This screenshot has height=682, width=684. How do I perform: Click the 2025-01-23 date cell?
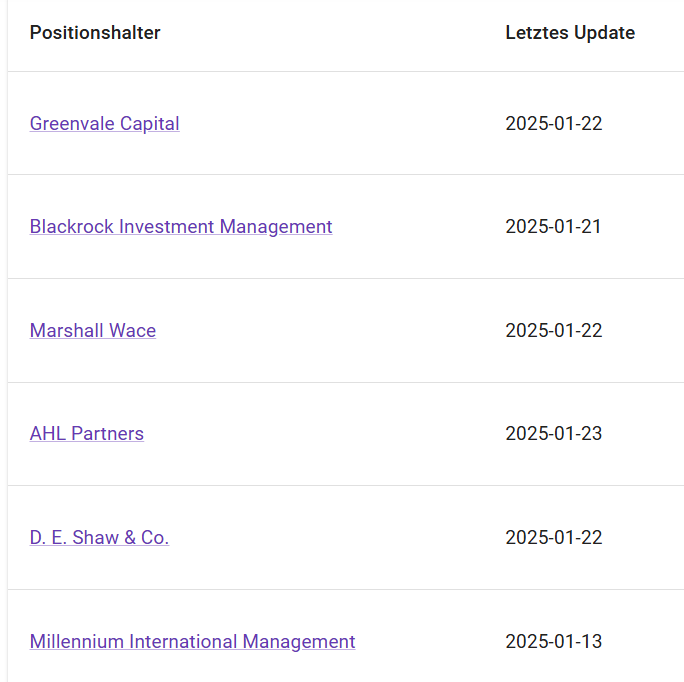point(553,434)
